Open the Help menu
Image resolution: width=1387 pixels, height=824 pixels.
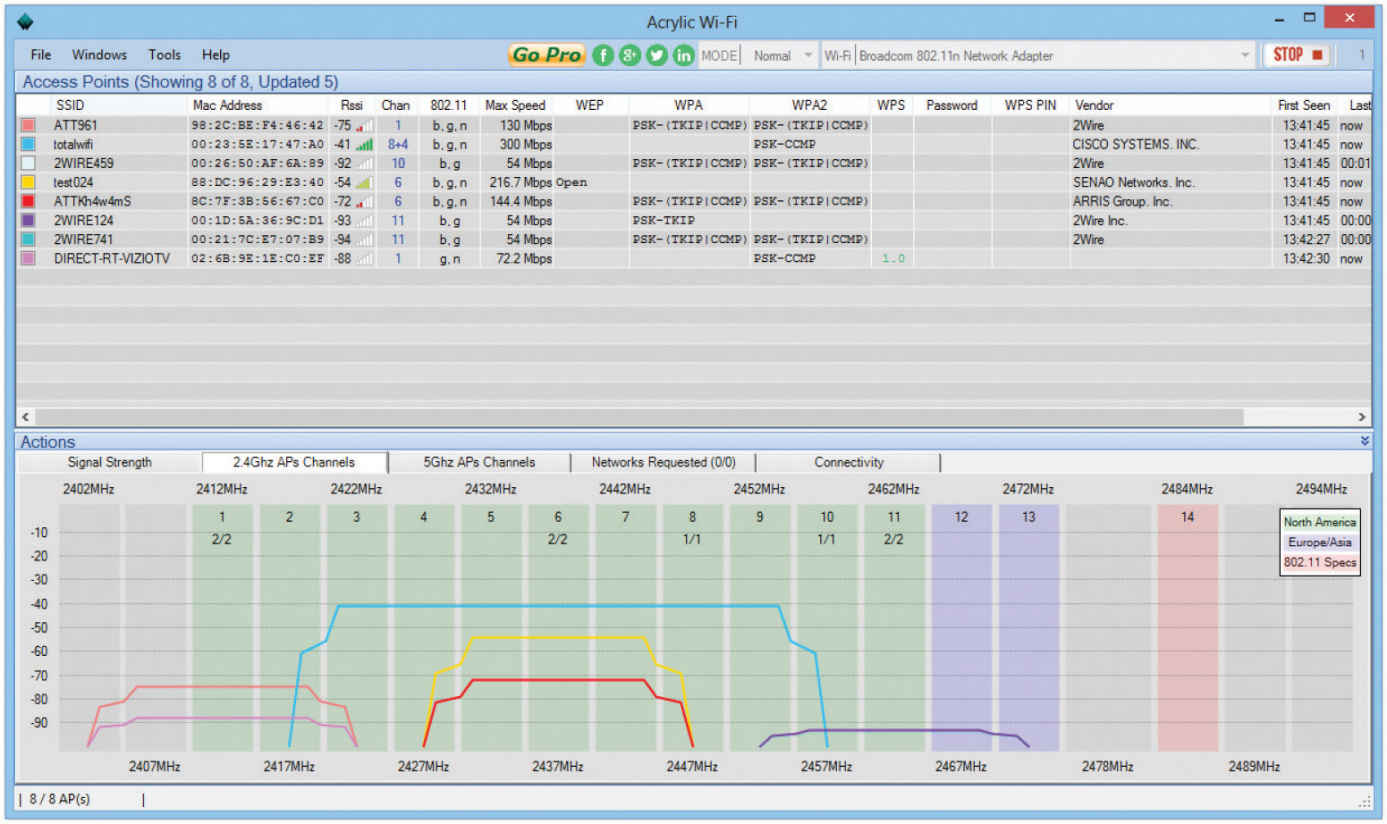215,55
